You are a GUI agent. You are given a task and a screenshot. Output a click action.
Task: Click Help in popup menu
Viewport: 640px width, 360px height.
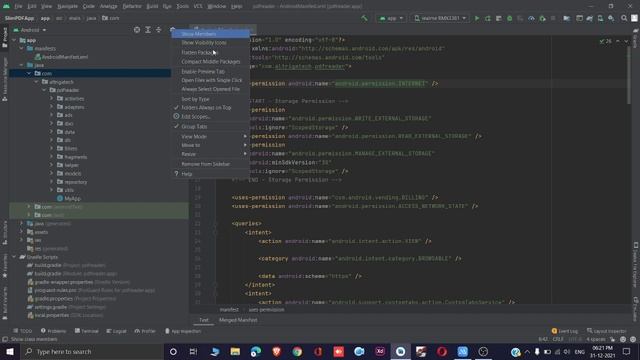[x=211, y=174]
